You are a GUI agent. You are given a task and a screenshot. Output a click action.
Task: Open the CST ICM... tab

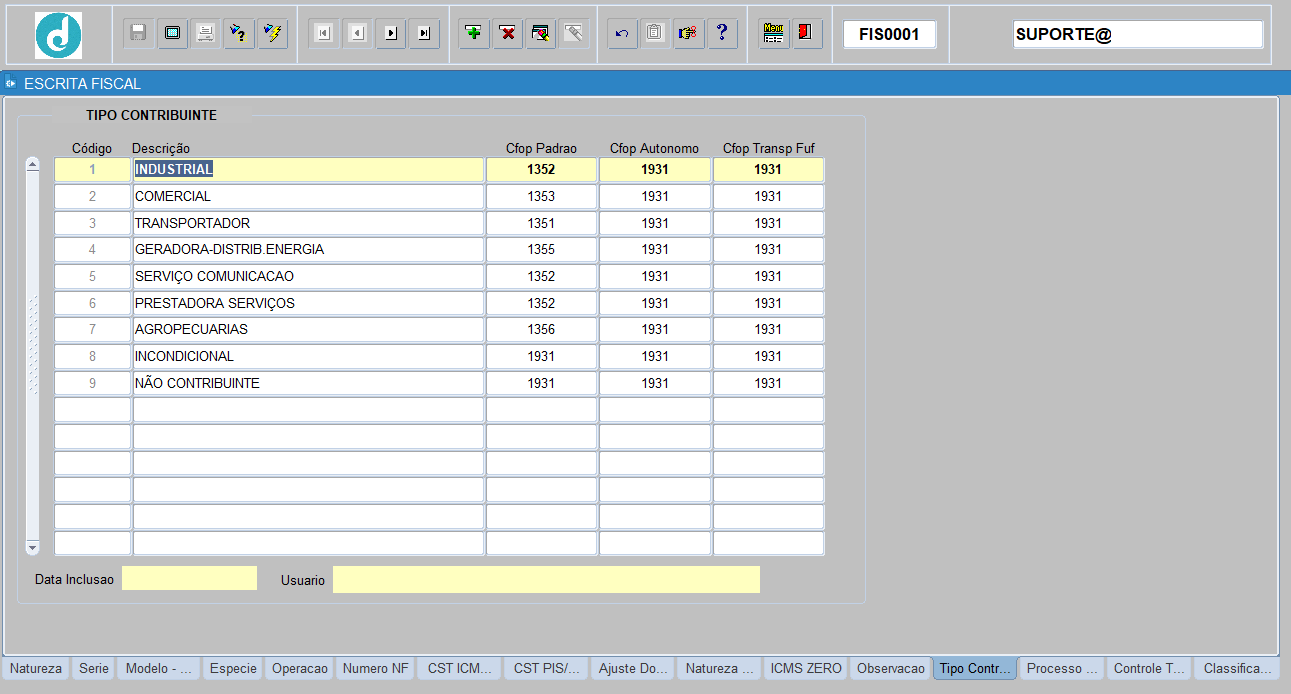coord(459,669)
